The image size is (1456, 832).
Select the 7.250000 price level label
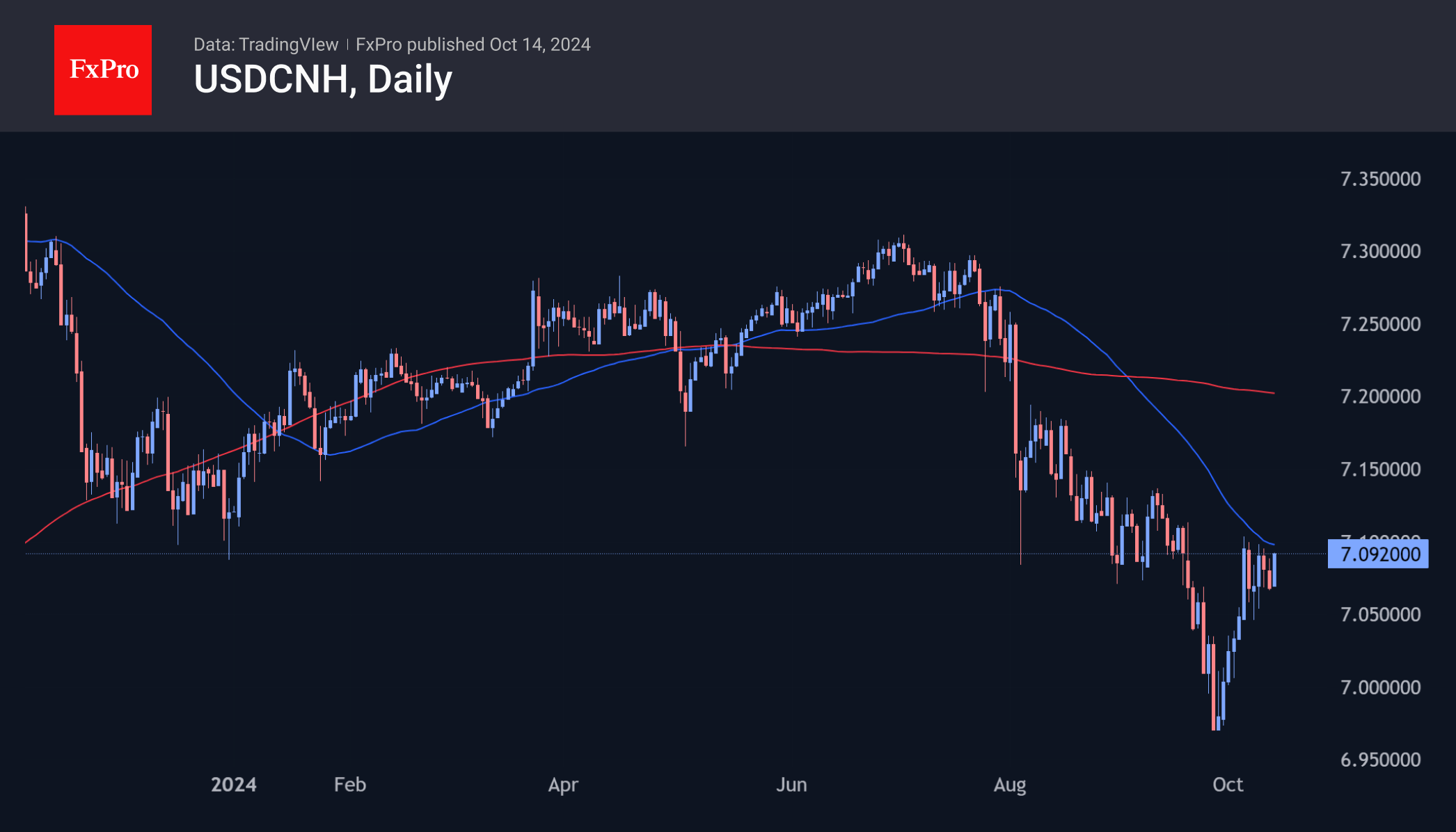coord(1381,324)
